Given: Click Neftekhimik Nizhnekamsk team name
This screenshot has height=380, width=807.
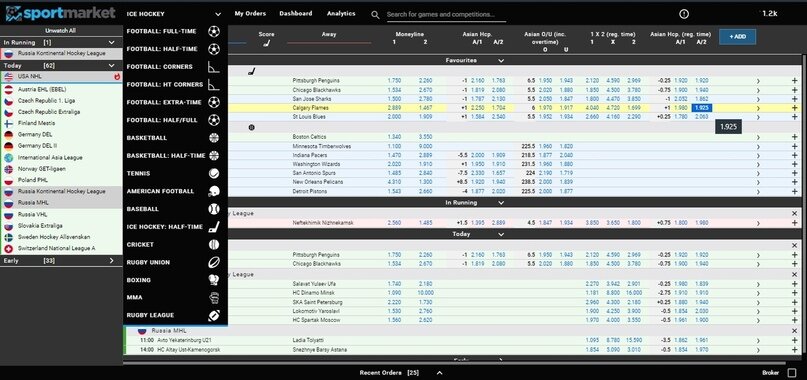Looking at the screenshot, I should point(322,223).
